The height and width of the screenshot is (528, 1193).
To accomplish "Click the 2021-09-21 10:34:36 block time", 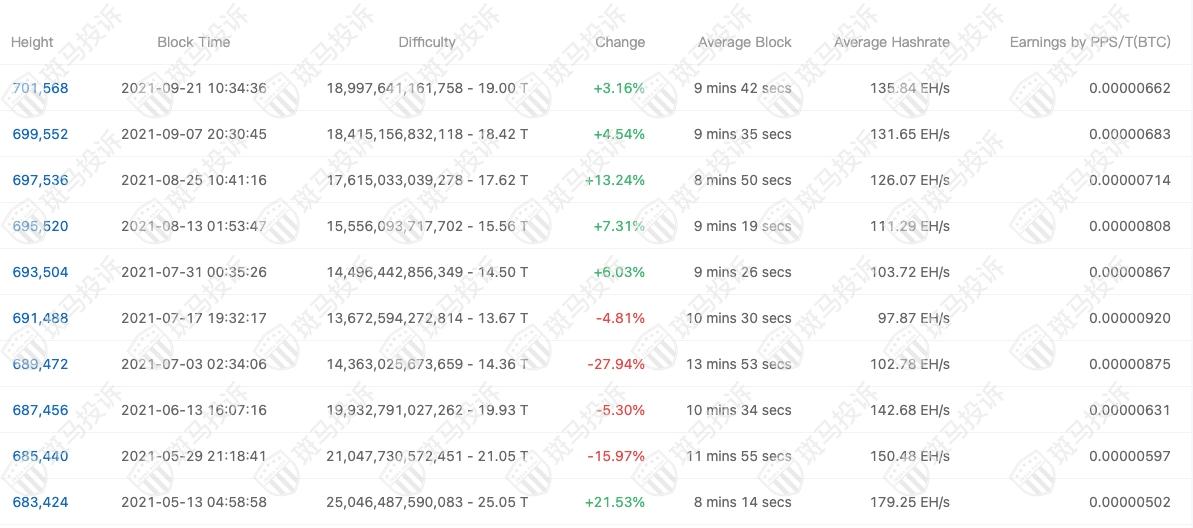I will (193, 88).
